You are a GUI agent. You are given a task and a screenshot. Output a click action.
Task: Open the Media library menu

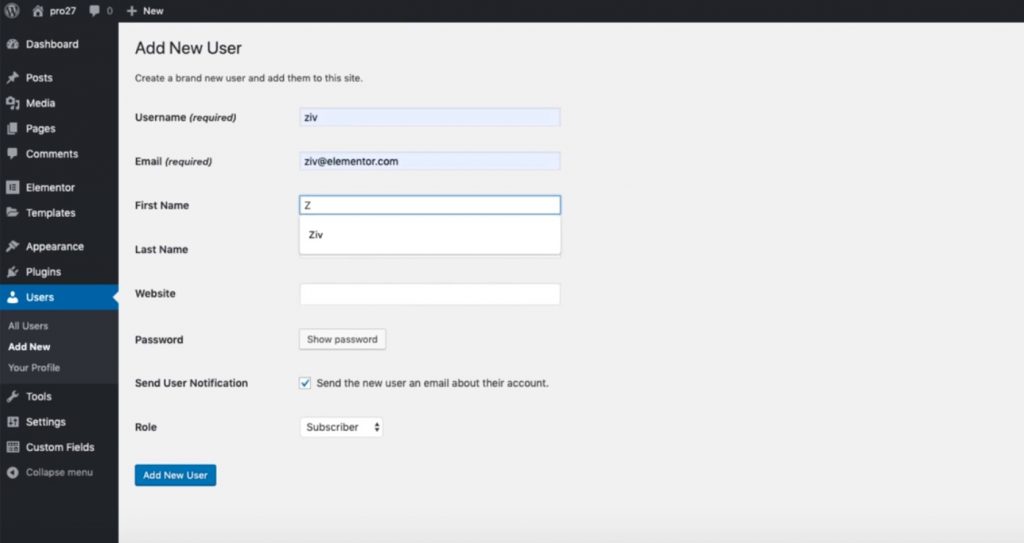pyautogui.click(x=40, y=103)
